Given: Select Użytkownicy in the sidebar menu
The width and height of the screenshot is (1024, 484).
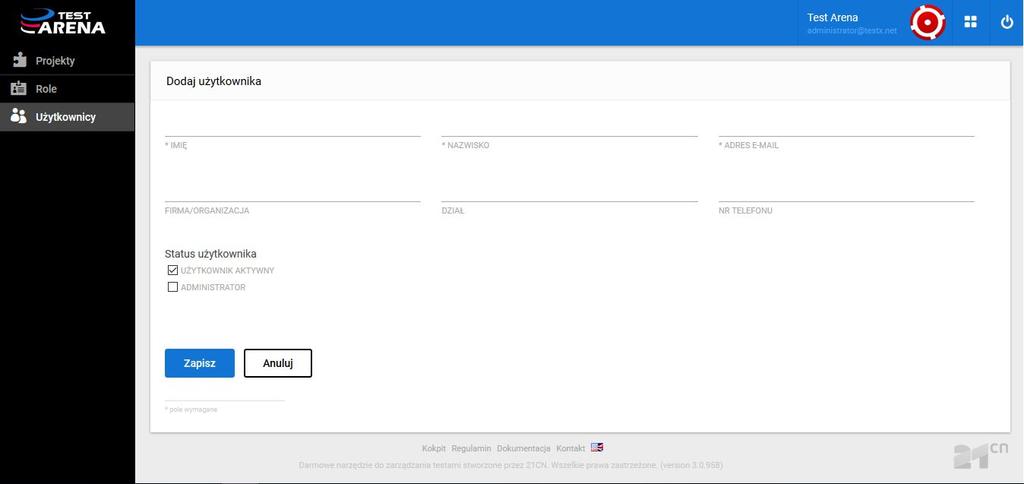Looking at the screenshot, I should click(x=67, y=117).
